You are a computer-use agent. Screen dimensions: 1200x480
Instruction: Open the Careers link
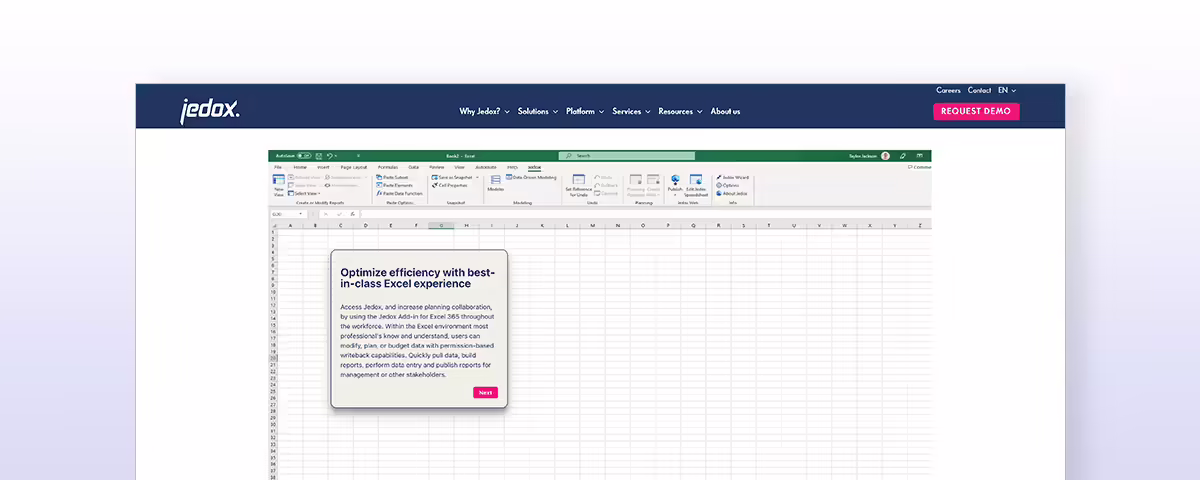click(x=948, y=91)
